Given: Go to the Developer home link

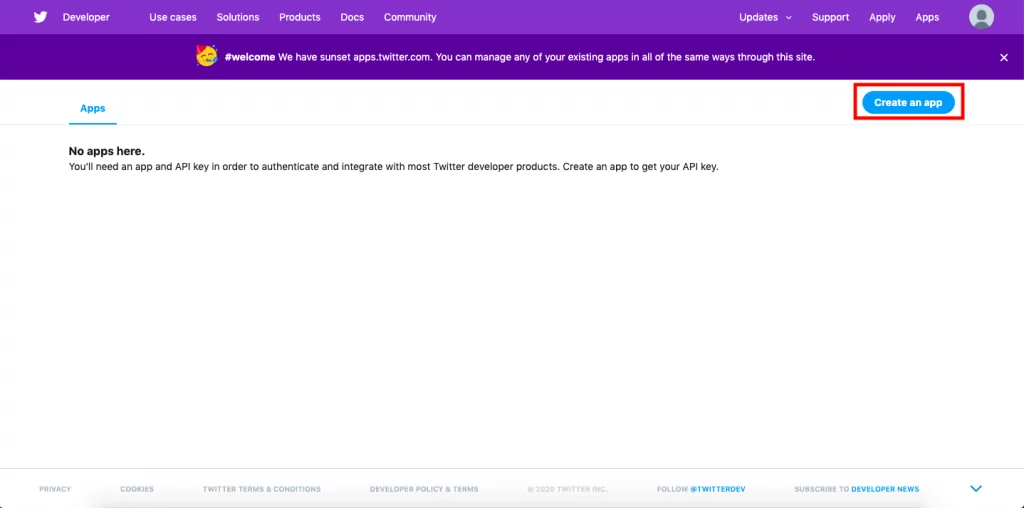Looking at the screenshot, I should click(x=86, y=18).
